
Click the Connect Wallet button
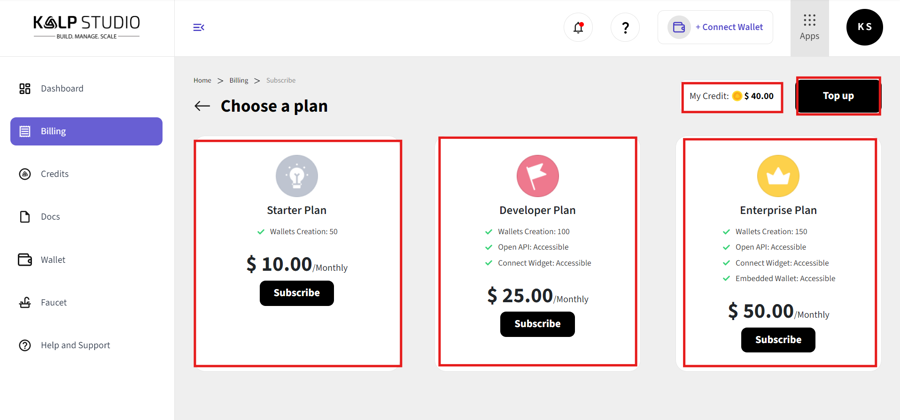[x=716, y=27]
